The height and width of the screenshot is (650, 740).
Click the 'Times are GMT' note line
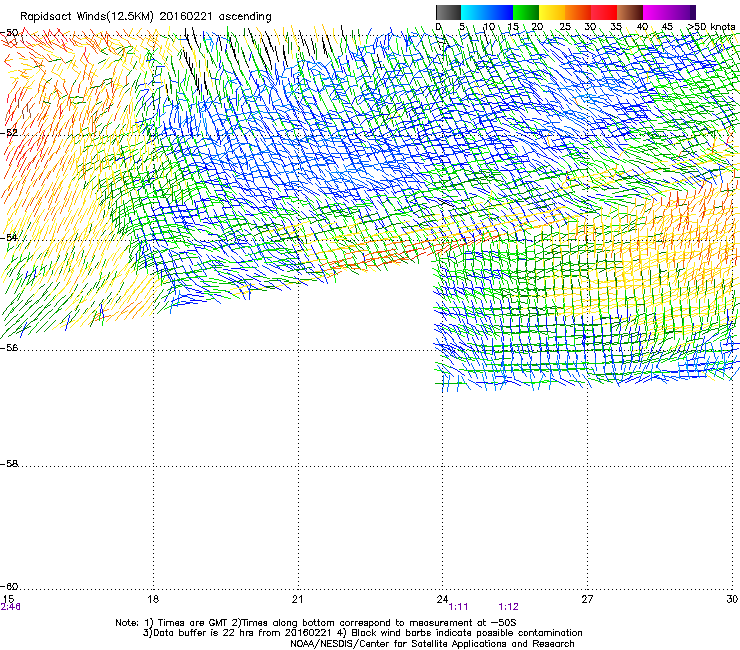click(316, 623)
